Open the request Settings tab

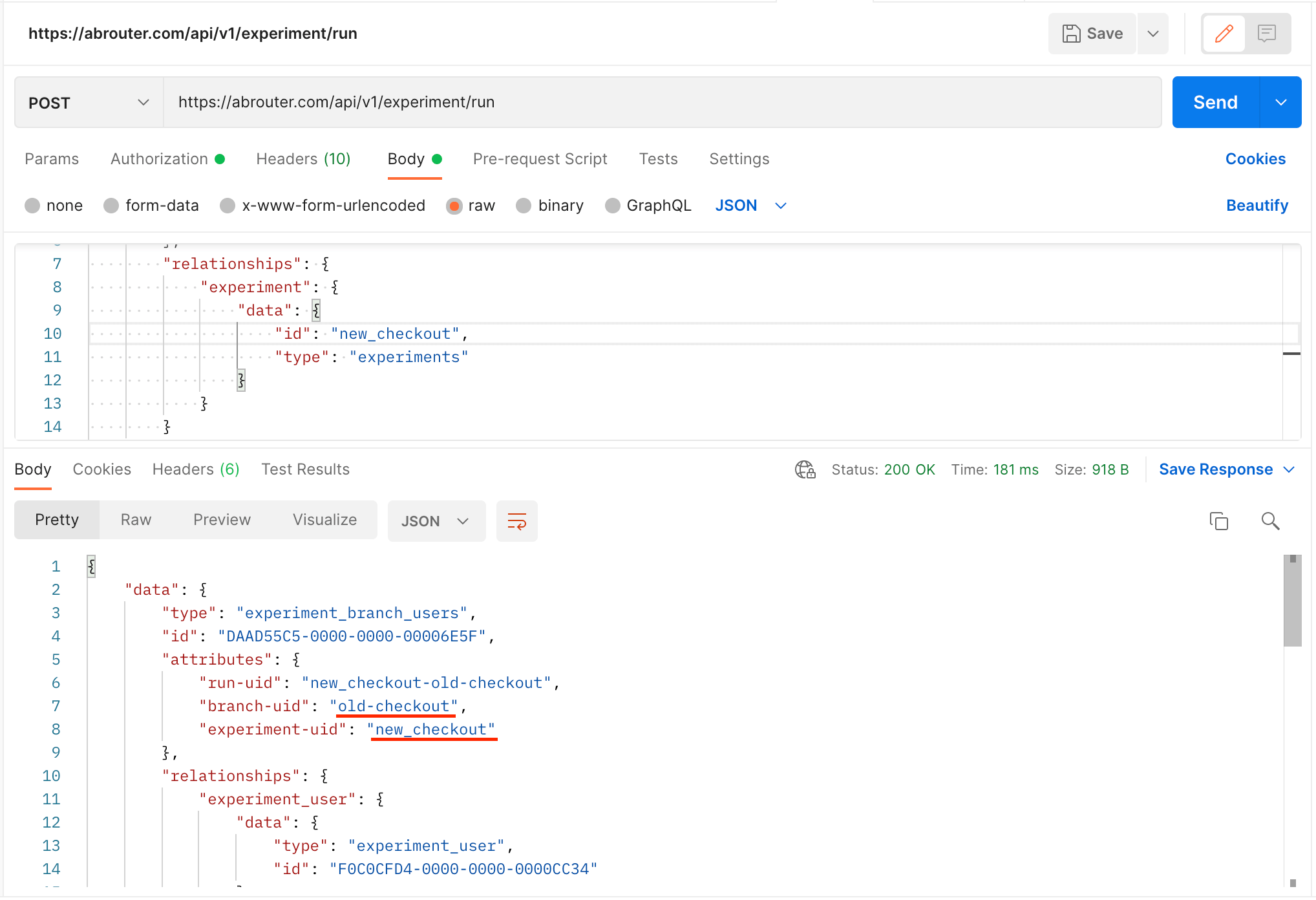[739, 159]
